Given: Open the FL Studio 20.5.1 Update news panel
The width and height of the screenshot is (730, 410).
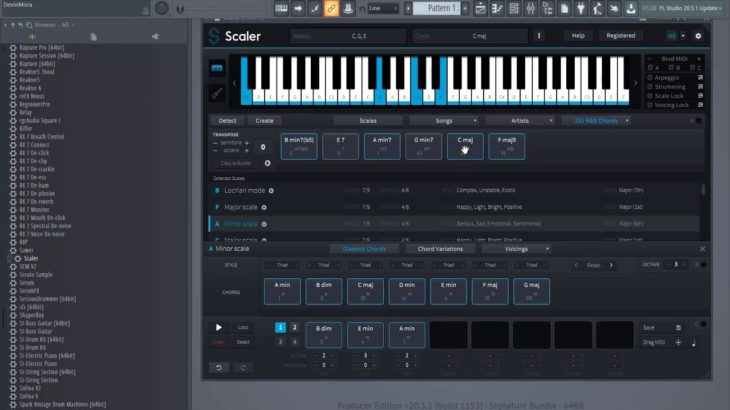Looking at the screenshot, I should (x=683, y=8).
